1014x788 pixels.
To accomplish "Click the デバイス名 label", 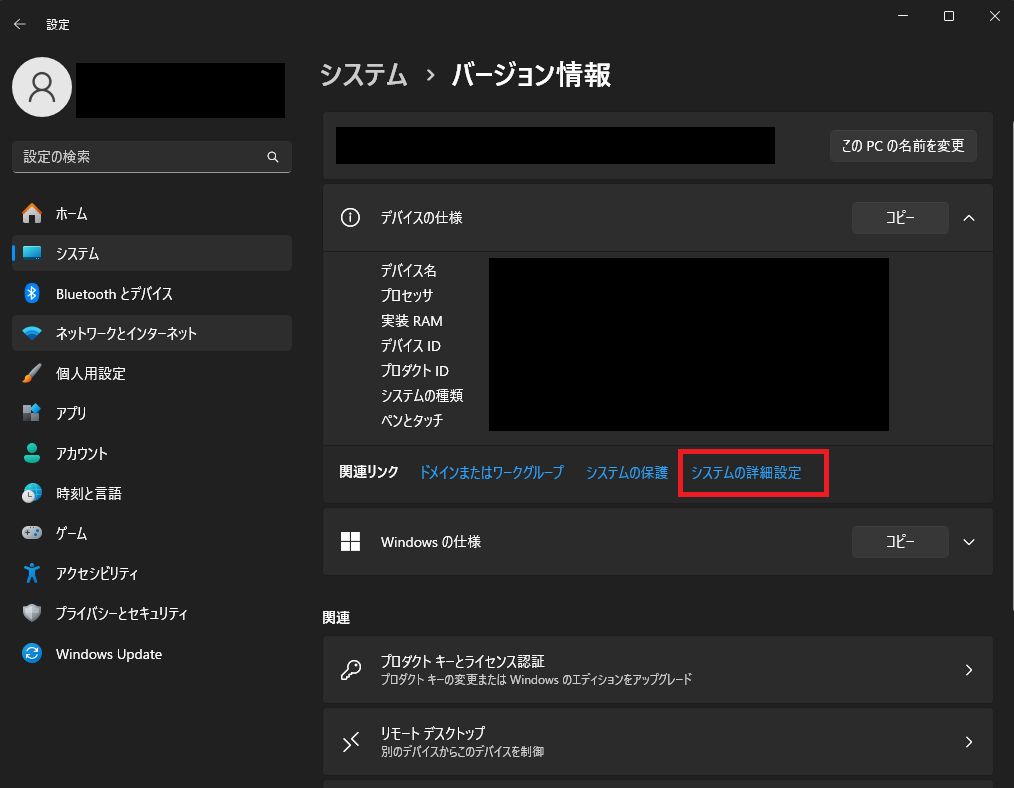I will (408, 271).
